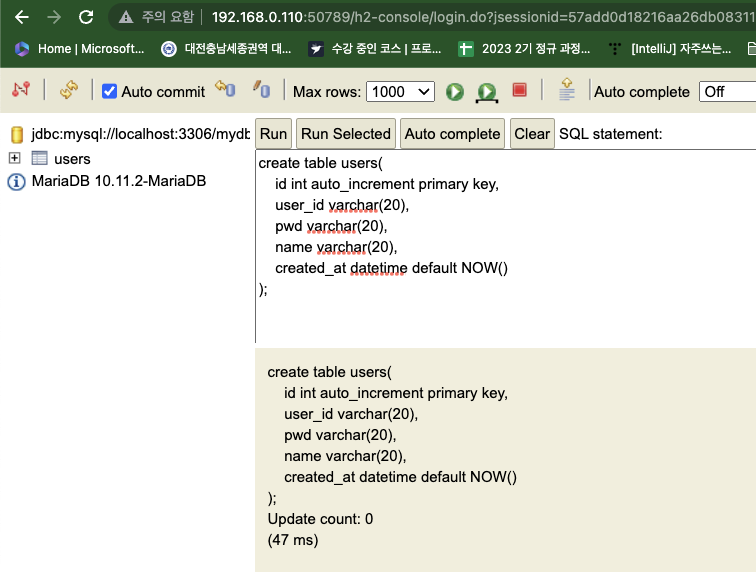Click the green Run toolbar icon
This screenshot has width=756, height=572.
[x=455, y=92]
